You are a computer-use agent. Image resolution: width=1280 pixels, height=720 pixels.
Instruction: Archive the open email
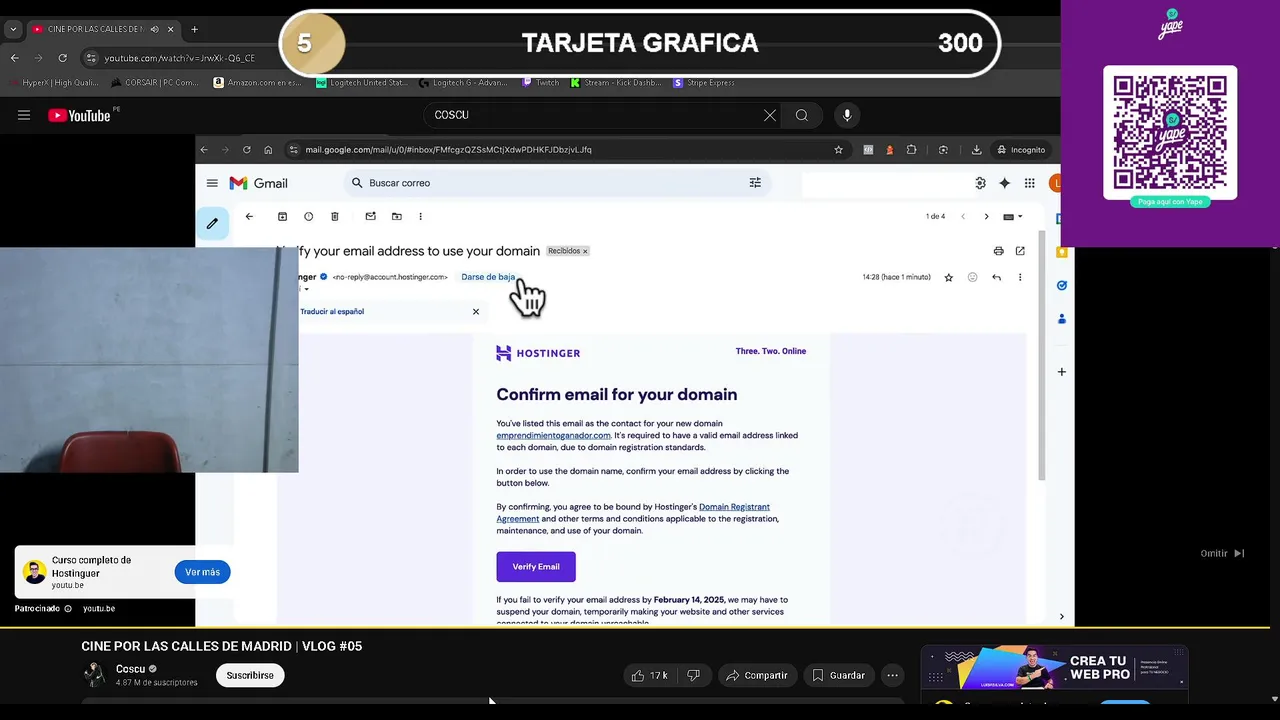[x=282, y=216]
